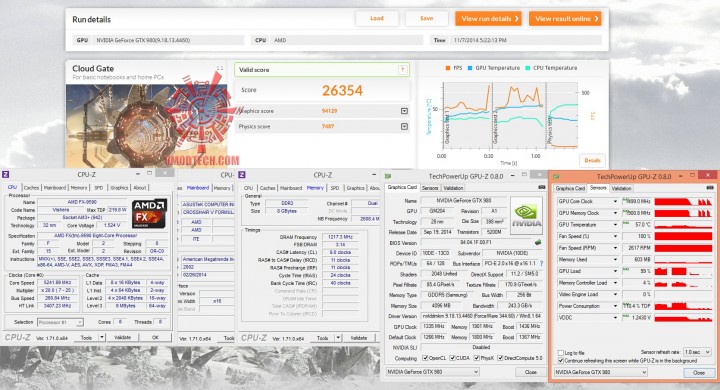This screenshot has height=390, width=720.
Task: Click the CPU-Z app icon in the CPU window title bar
Action: tap(6, 175)
